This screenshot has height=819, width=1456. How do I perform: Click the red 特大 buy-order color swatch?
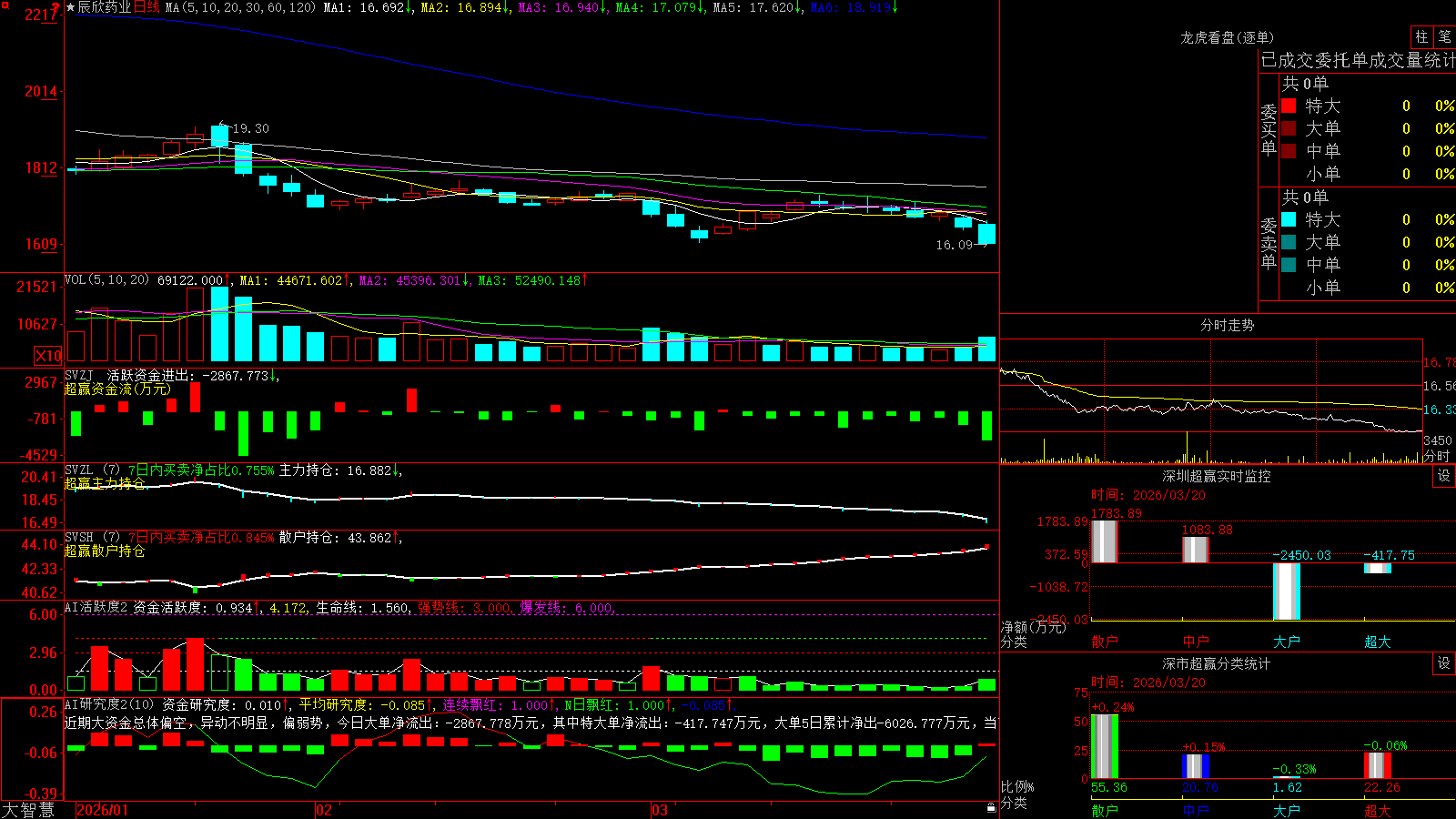(1289, 106)
